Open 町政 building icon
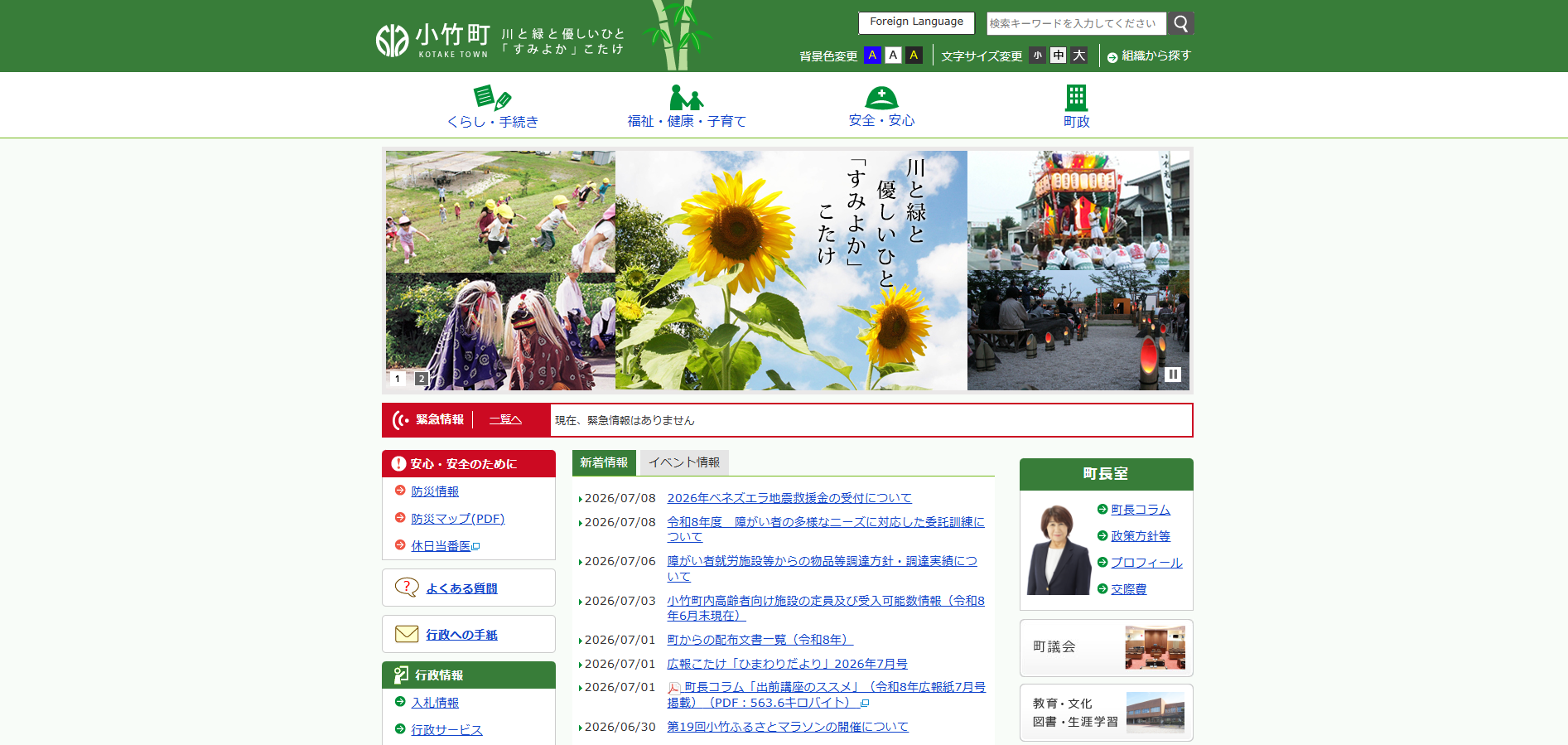Viewport: 1568px width, 745px height. tap(1076, 98)
